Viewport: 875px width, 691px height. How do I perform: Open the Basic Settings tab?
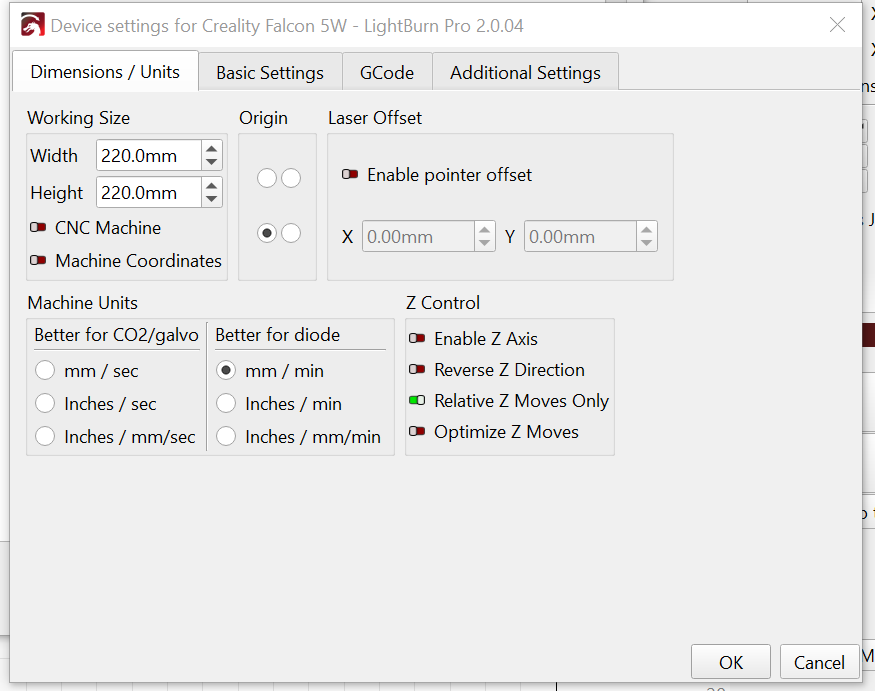[x=269, y=73]
